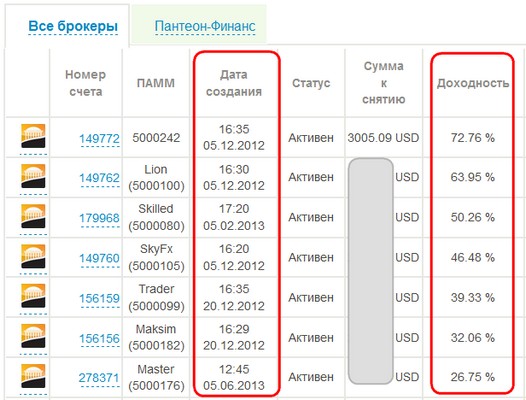Screen dimensions: 526x400
Task: Click the Статус column header
Action: 311,83
